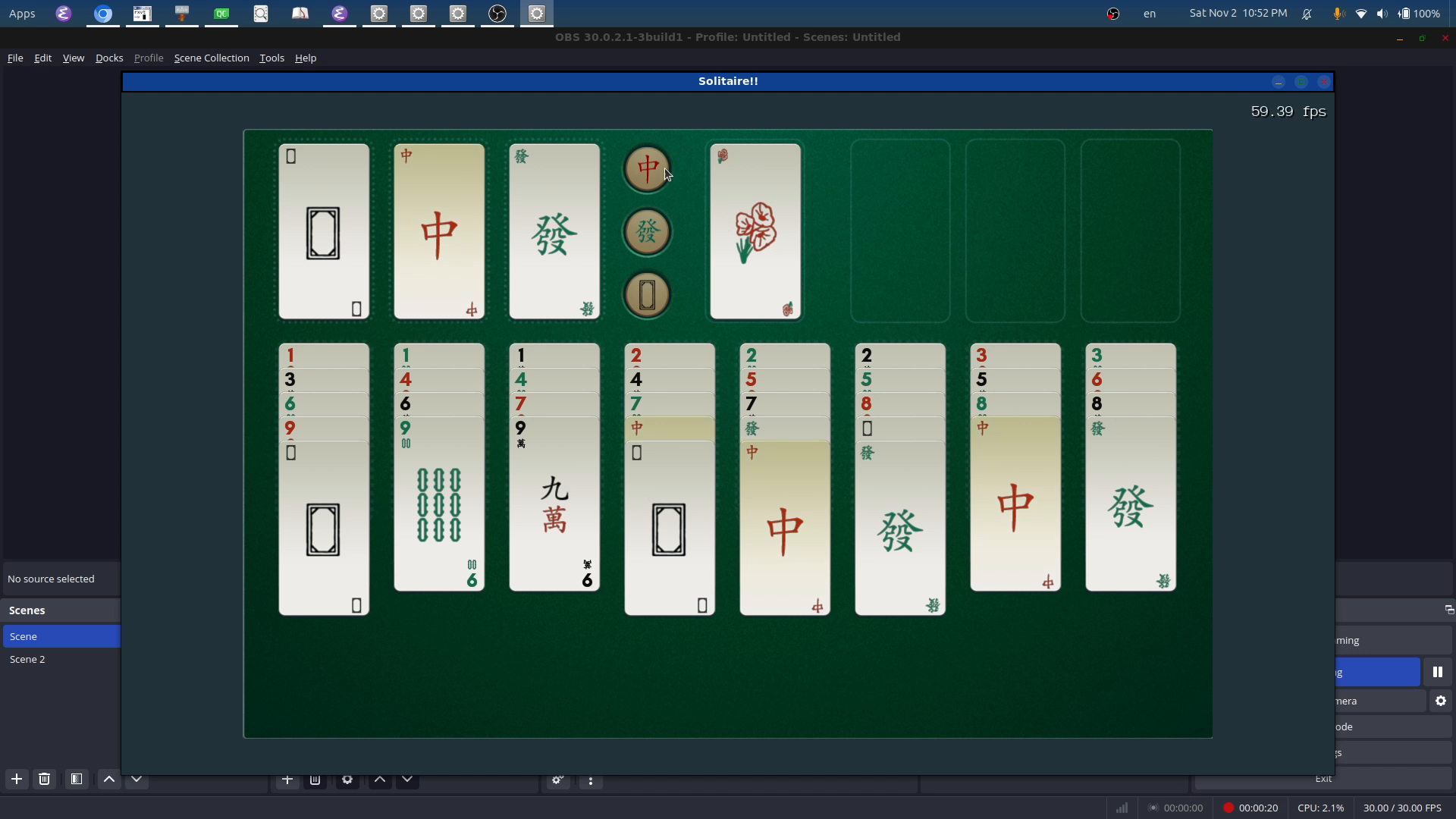Open the Scene Collection menu
Screen dimensions: 1456x819
click(x=211, y=58)
